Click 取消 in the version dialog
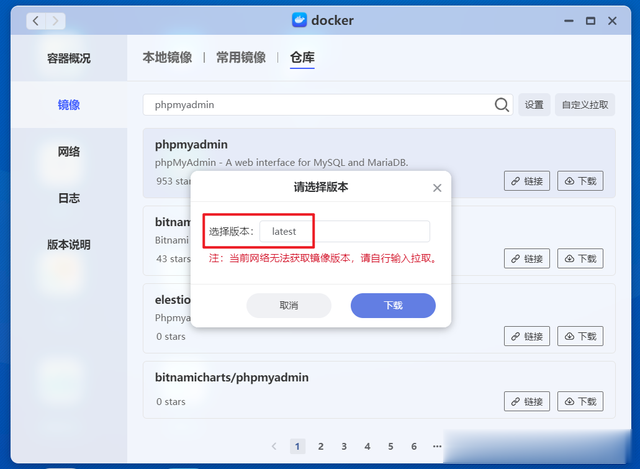 pos(289,305)
